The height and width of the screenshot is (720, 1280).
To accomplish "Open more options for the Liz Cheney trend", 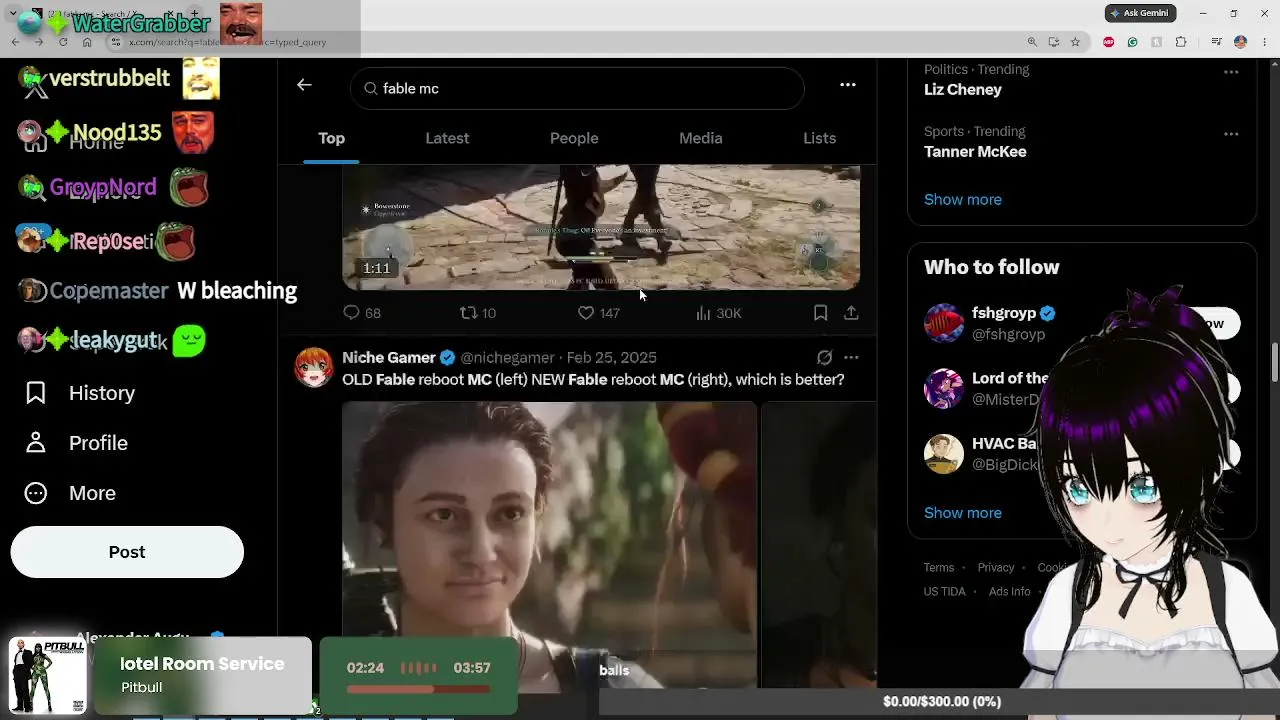I will (x=1231, y=72).
